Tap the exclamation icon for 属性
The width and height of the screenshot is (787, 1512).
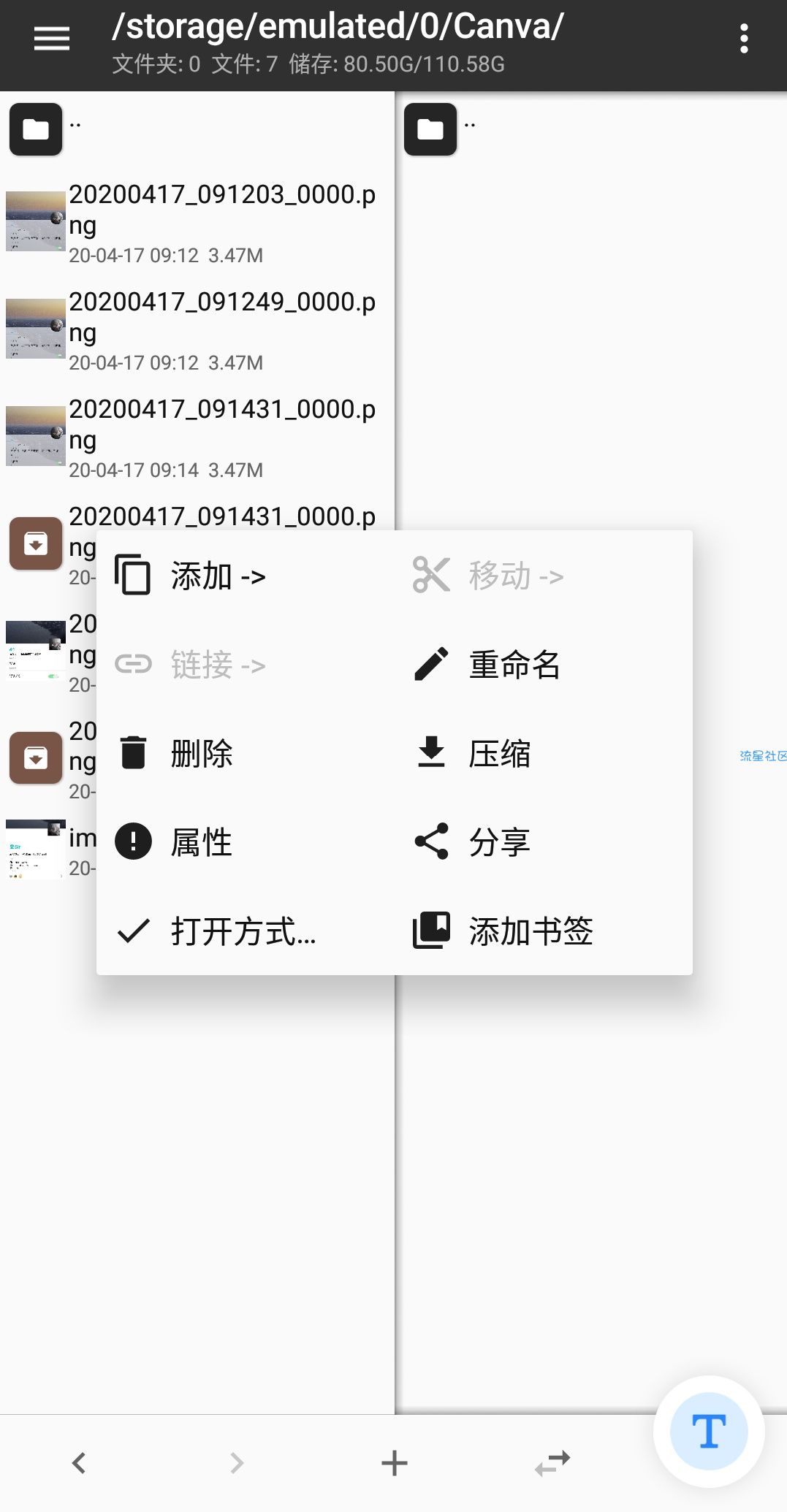tap(133, 841)
